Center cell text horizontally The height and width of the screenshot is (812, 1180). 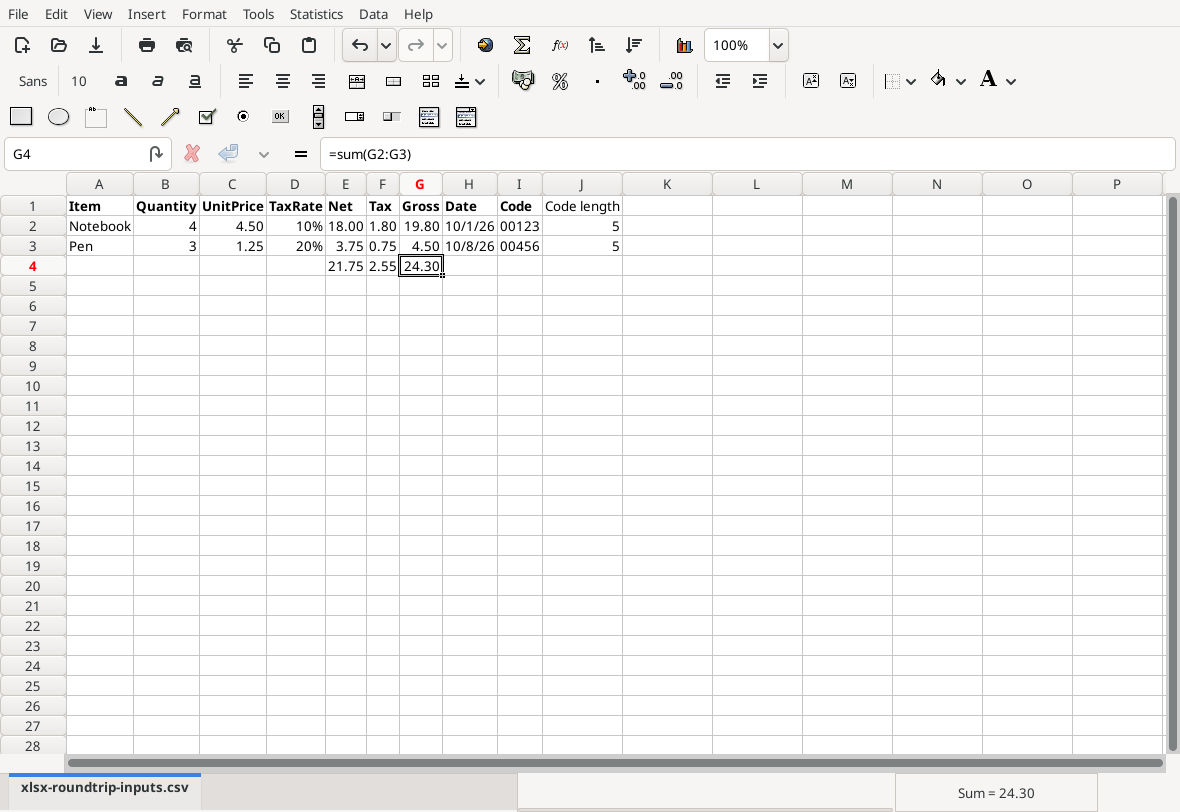pyautogui.click(x=282, y=81)
